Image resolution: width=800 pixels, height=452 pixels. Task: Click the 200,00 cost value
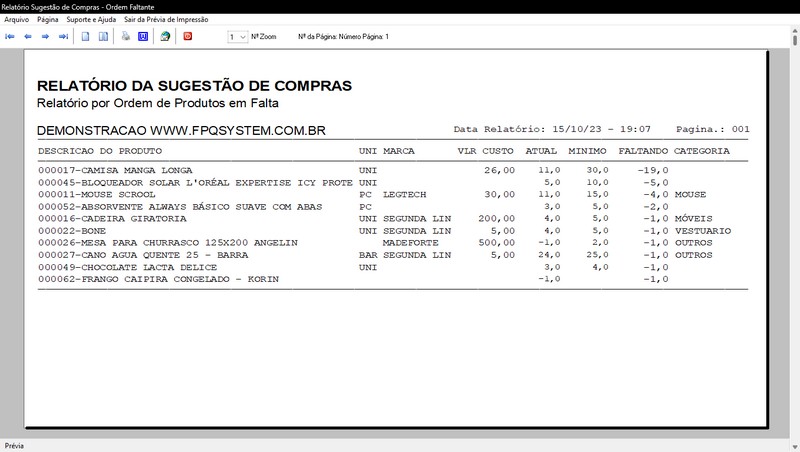pyautogui.click(x=496, y=219)
